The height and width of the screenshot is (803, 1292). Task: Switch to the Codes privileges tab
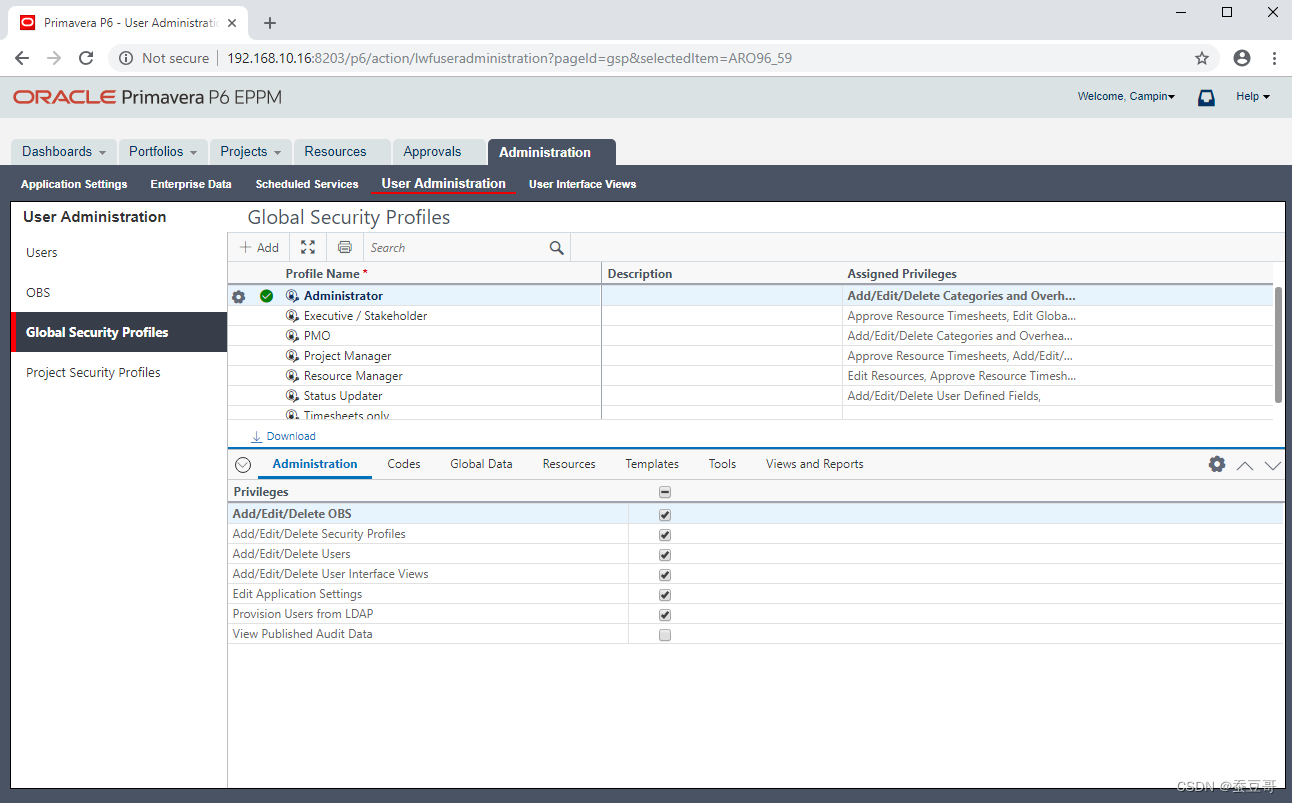pyautogui.click(x=404, y=464)
